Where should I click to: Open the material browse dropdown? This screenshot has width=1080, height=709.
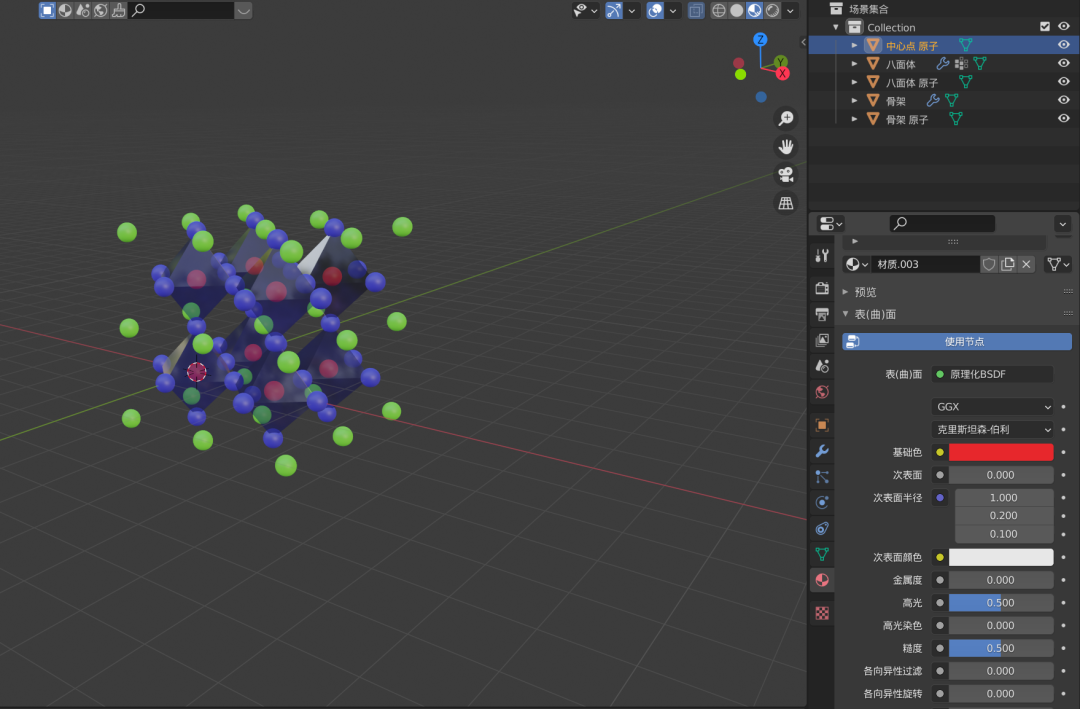click(856, 264)
